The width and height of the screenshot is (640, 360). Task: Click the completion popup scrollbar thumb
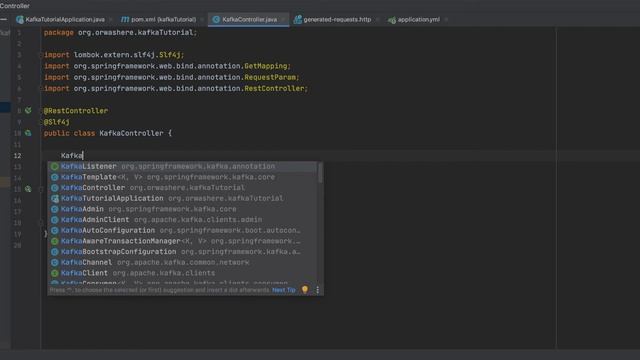[320, 173]
